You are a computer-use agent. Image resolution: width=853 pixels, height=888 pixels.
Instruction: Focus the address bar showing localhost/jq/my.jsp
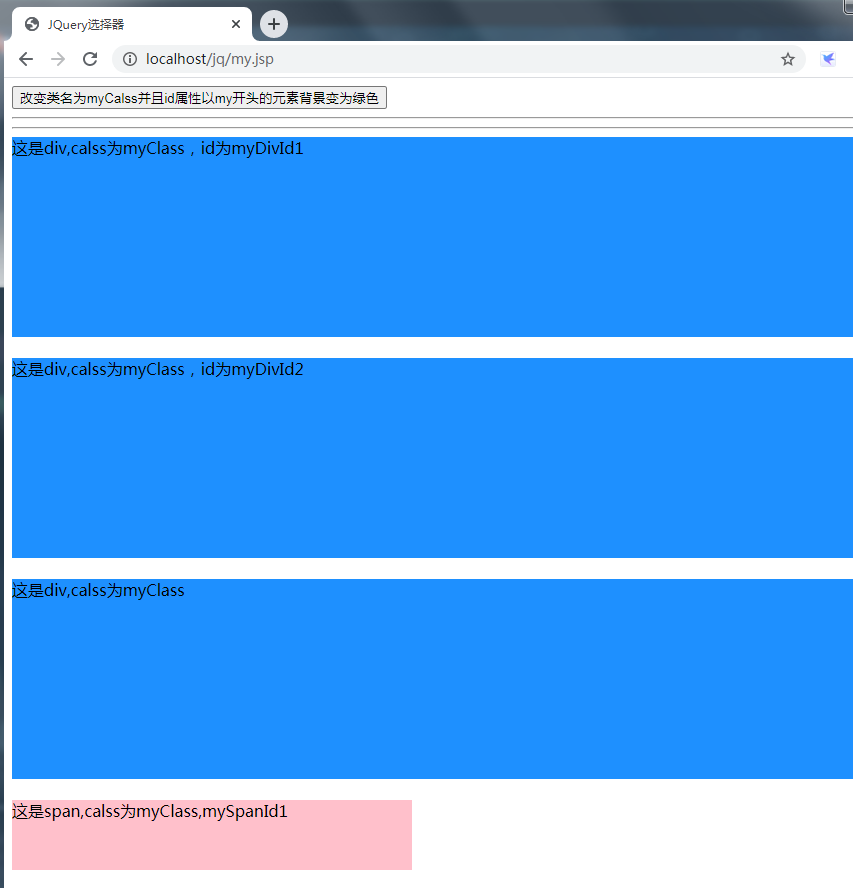pyautogui.click(x=459, y=59)
